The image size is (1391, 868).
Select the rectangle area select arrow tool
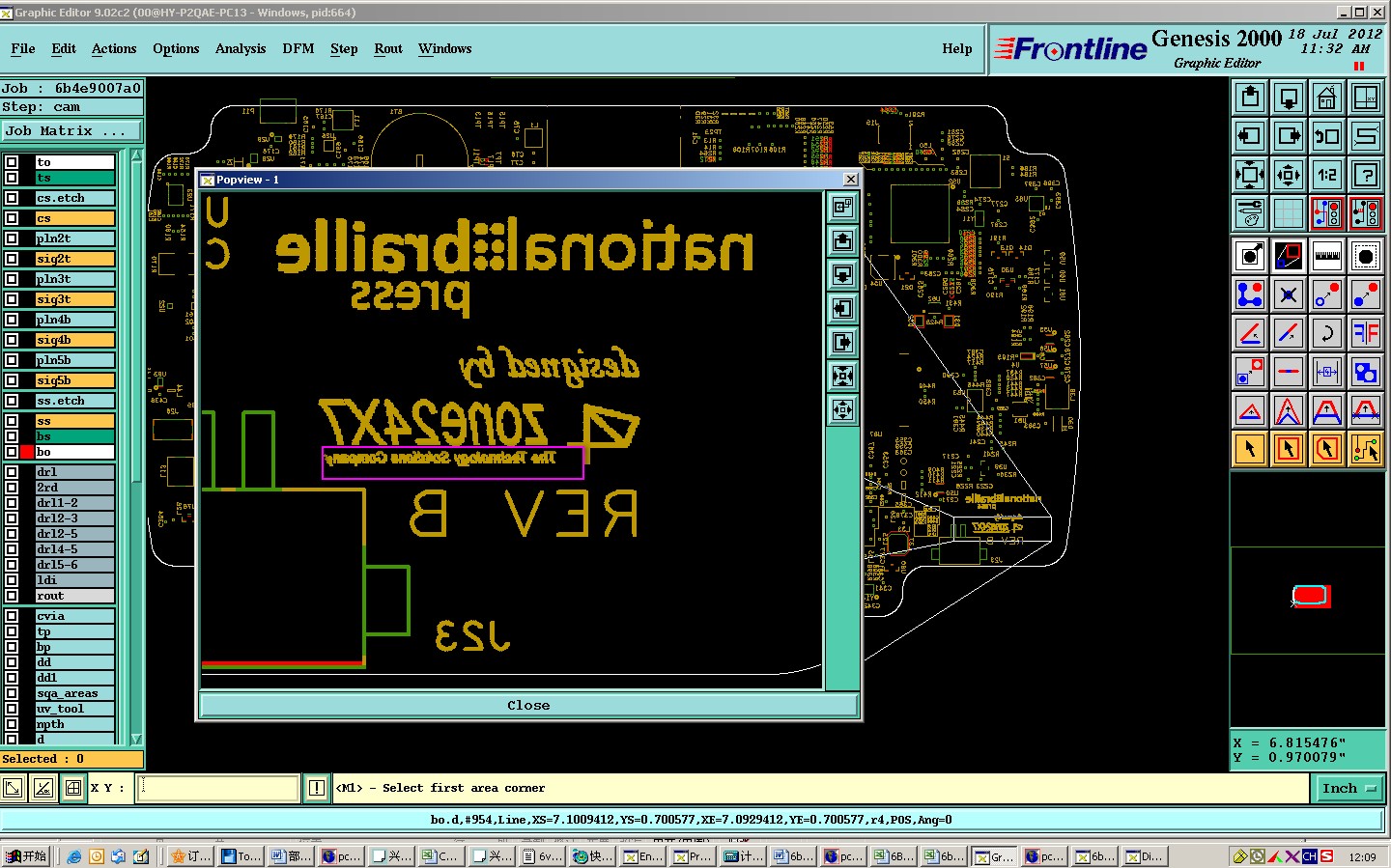1289,449
